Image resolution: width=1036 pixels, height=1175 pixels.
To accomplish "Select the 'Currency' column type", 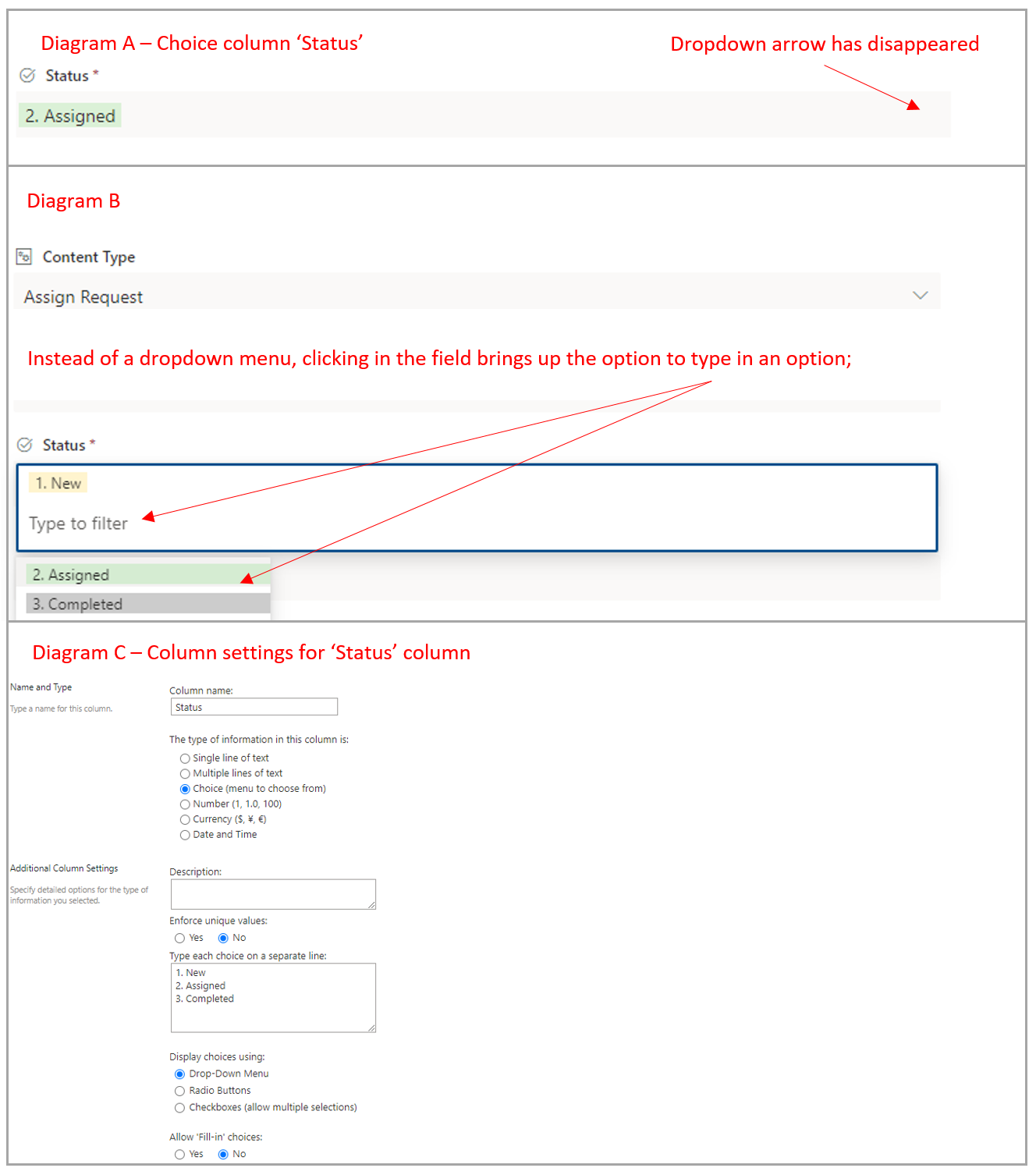I will point(185,819).
